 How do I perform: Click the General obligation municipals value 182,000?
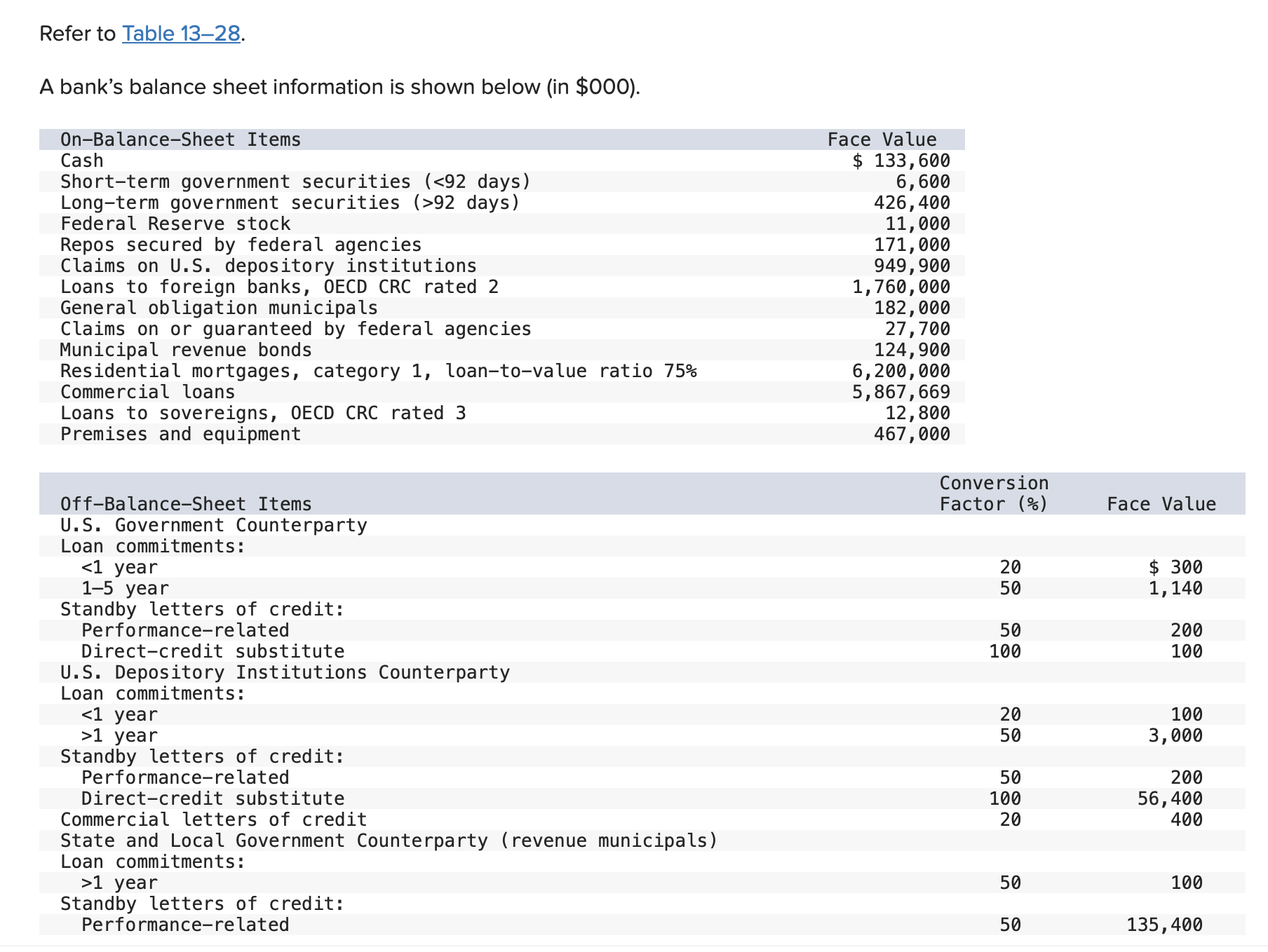(x=912, y=307)
